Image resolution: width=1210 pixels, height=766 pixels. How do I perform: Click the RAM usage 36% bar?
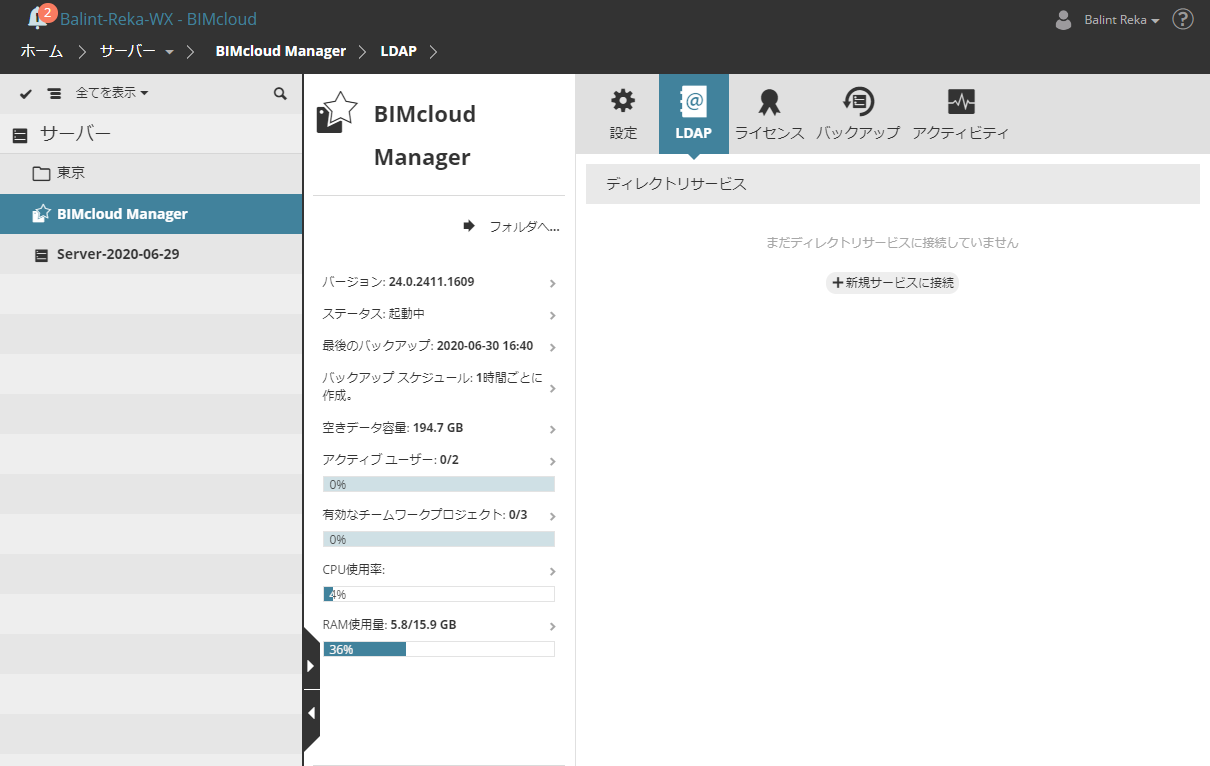click(x=439, y=649)
